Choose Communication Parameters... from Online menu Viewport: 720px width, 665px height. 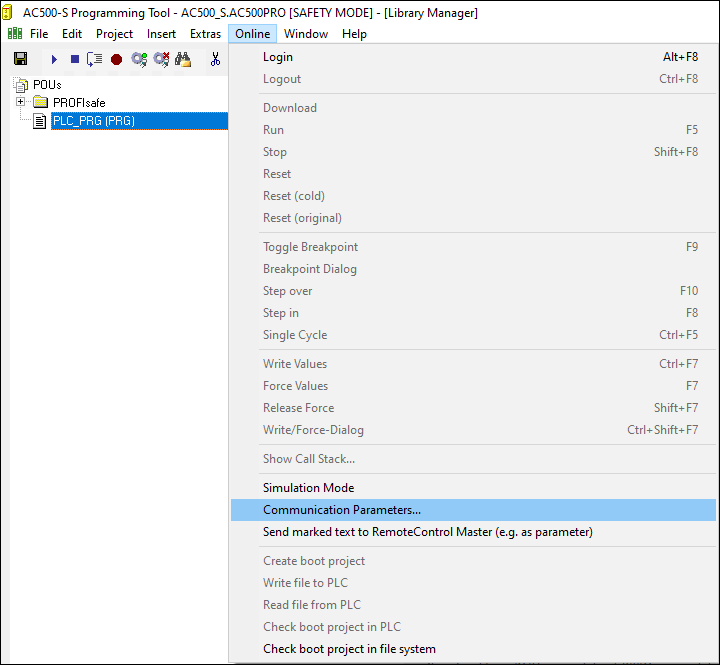(x=342, y=510)
